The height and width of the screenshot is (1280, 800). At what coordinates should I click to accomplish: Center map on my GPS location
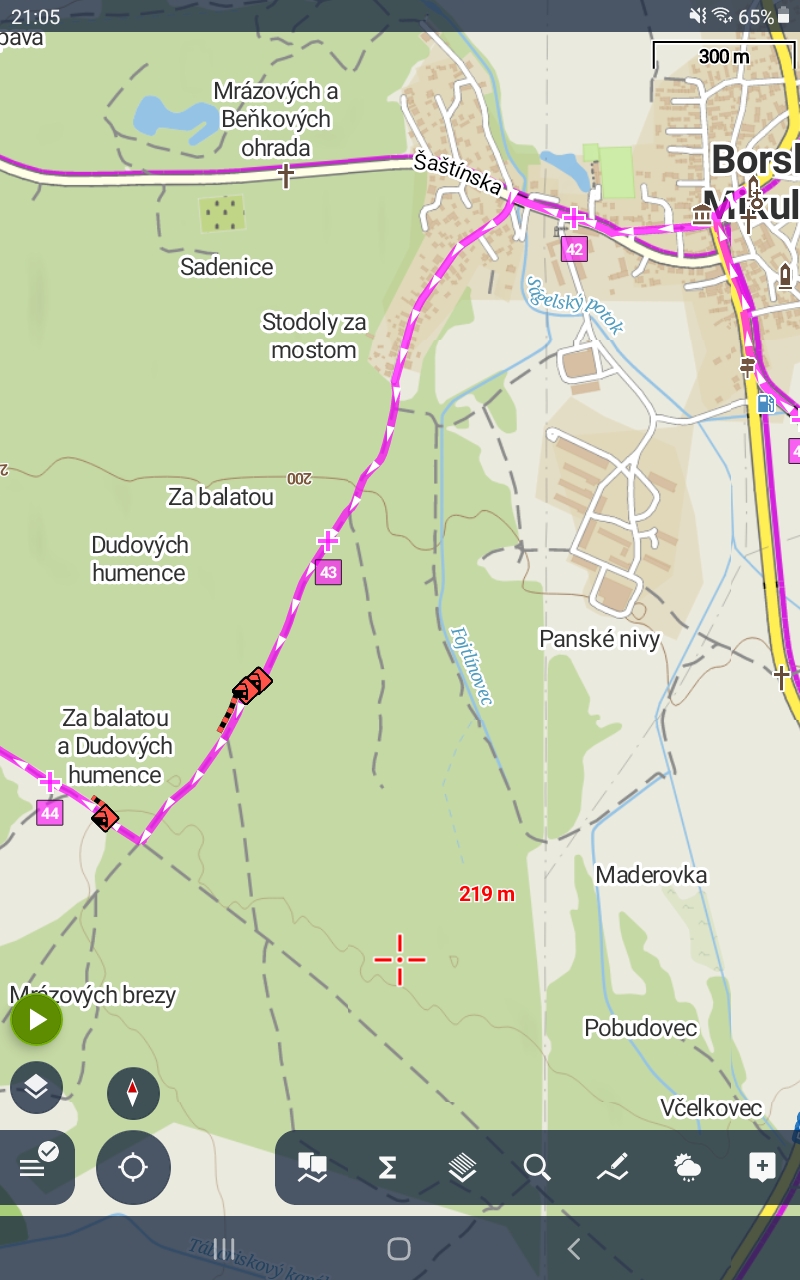(x=133, y=1167)
